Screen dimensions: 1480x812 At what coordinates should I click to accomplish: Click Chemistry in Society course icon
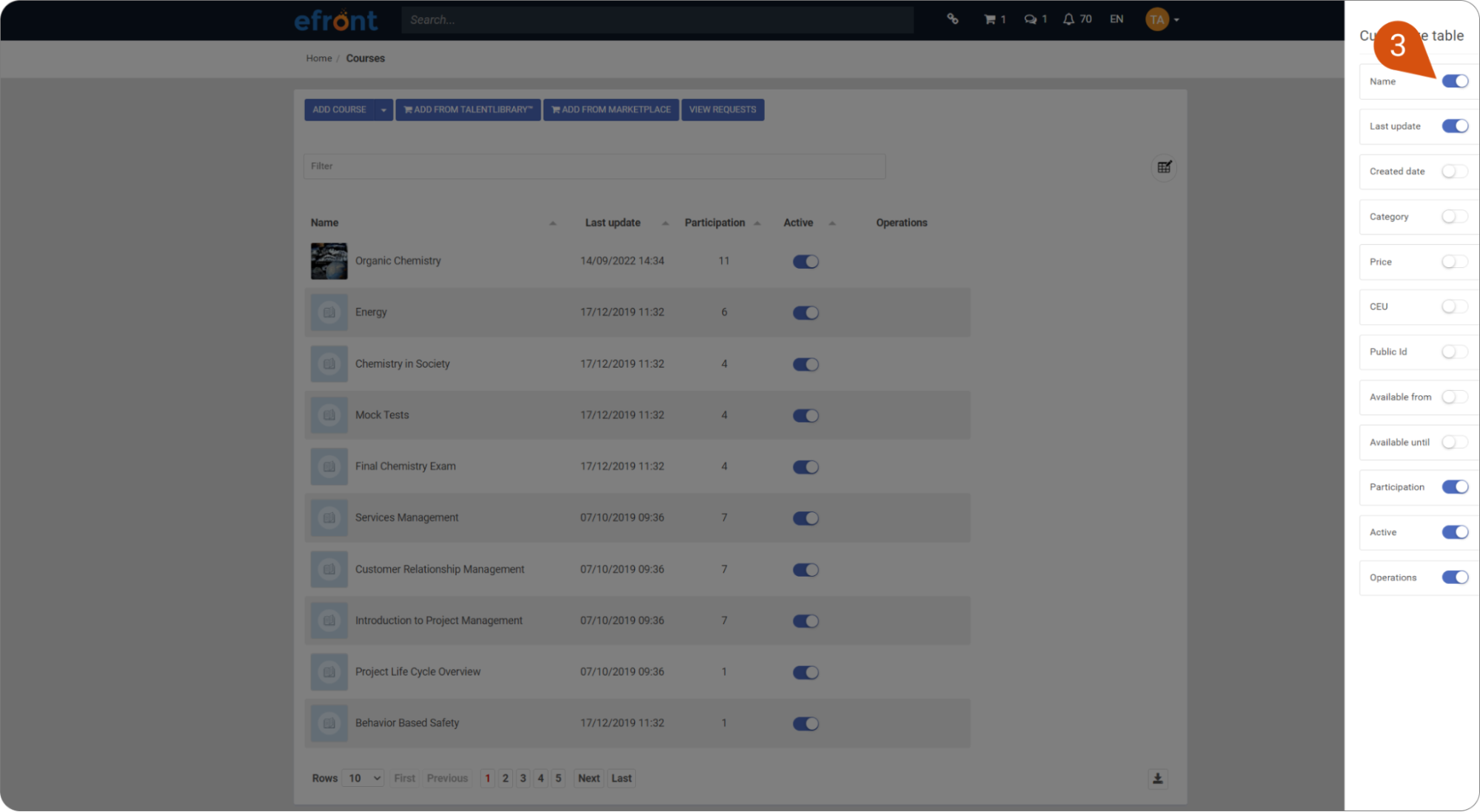click(x=329, y=364)
